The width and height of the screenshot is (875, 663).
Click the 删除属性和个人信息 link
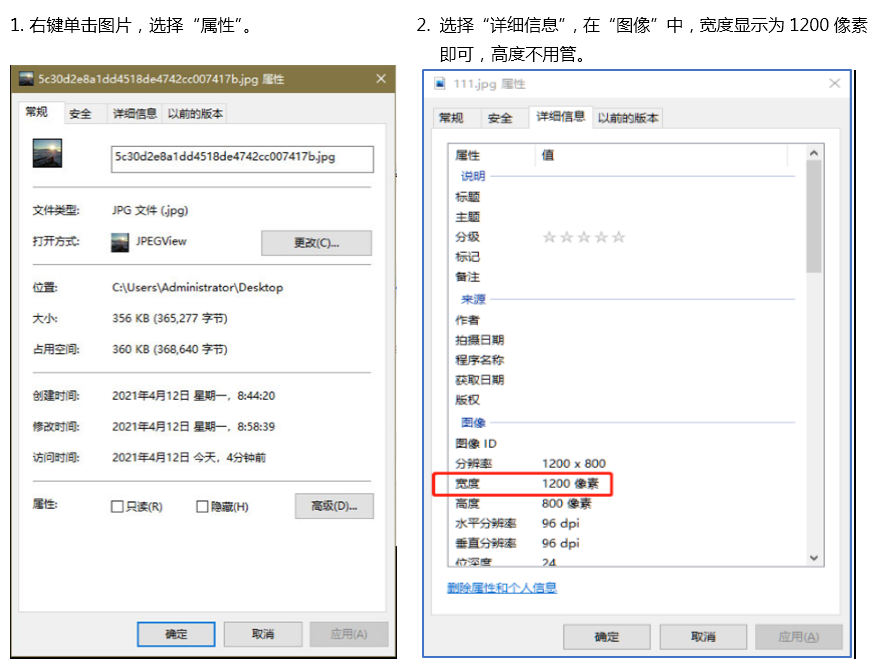[502, 588]
